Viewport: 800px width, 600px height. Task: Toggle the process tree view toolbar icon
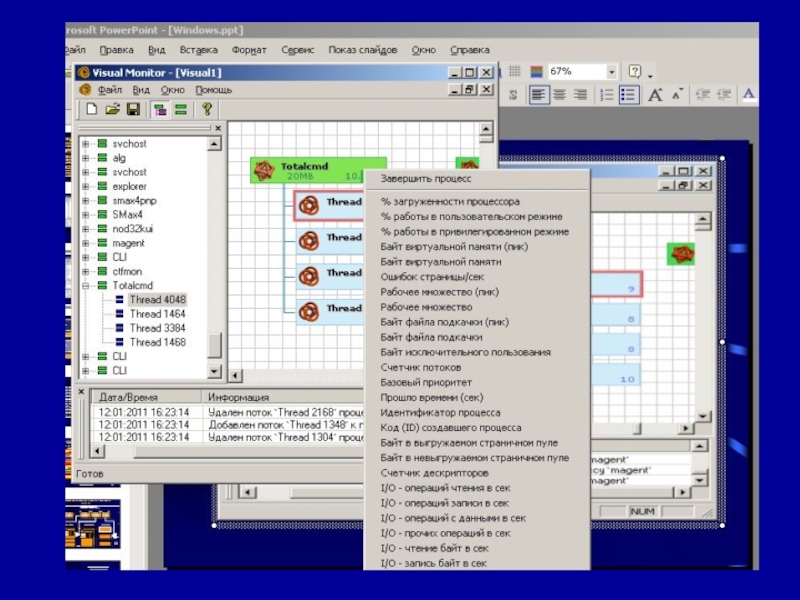[160, 109]
